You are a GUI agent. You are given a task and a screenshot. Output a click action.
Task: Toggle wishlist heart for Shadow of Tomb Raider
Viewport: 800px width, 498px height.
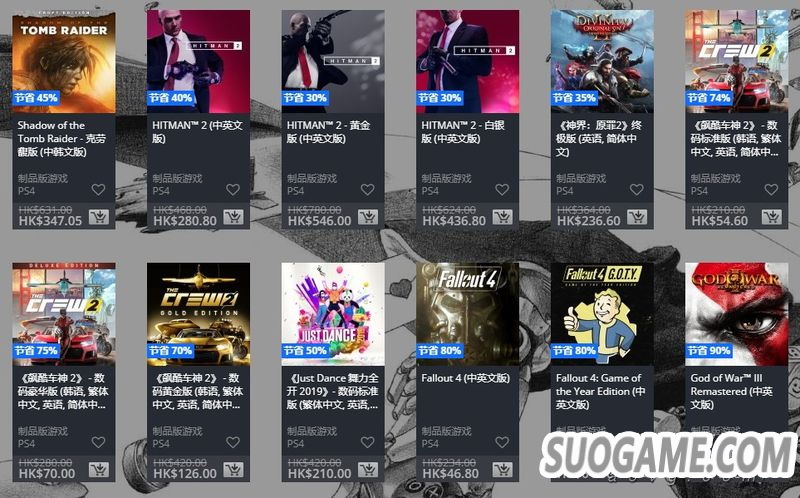tap(98, 190)
